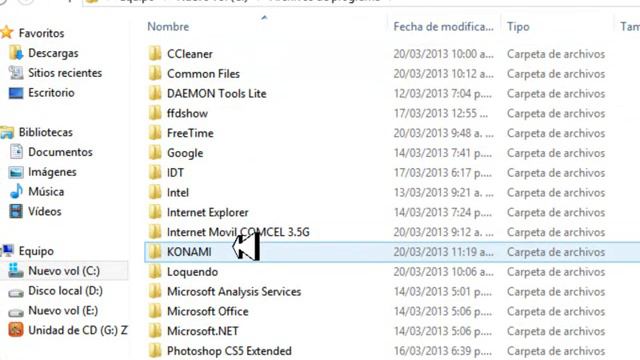640x360 pixels.
Task: Sort by Tipo column header
Action: point(518,27)
